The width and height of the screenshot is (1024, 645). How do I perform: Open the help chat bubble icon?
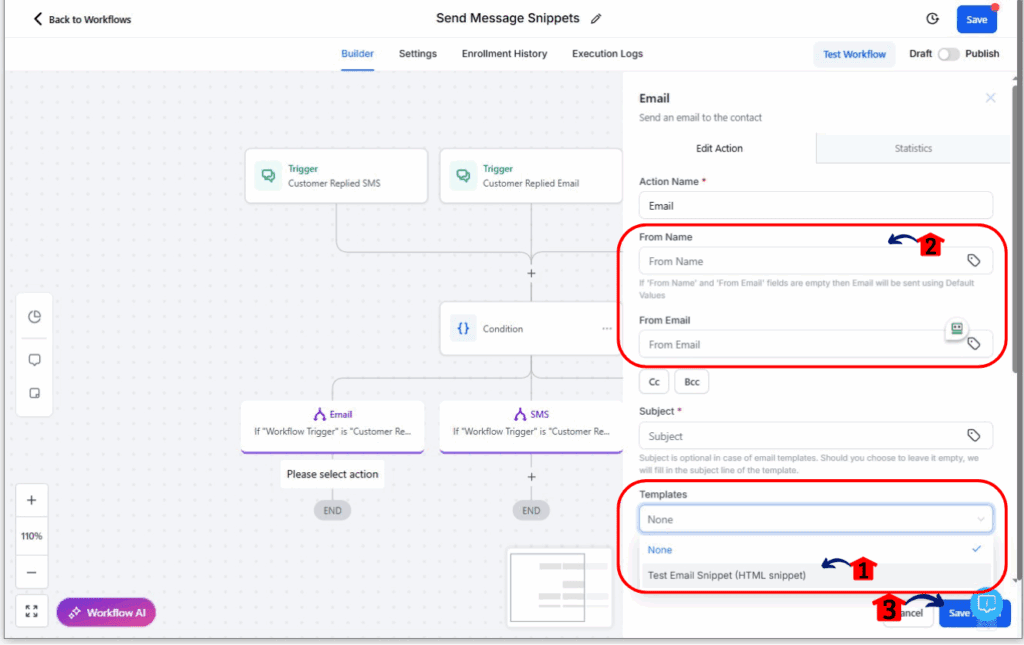[986, 604]
